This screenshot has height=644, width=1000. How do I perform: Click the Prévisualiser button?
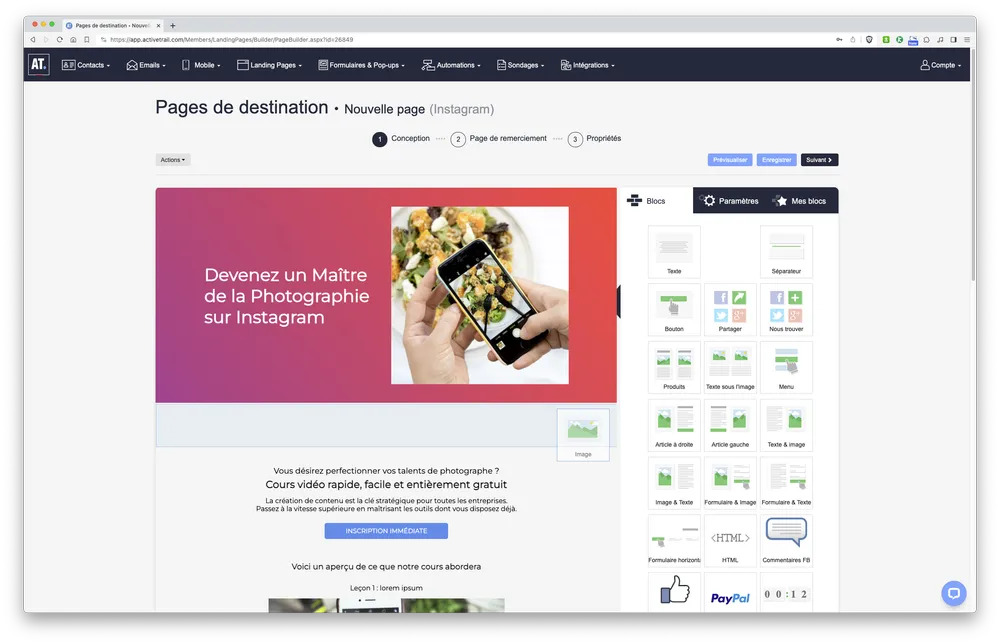729,159
